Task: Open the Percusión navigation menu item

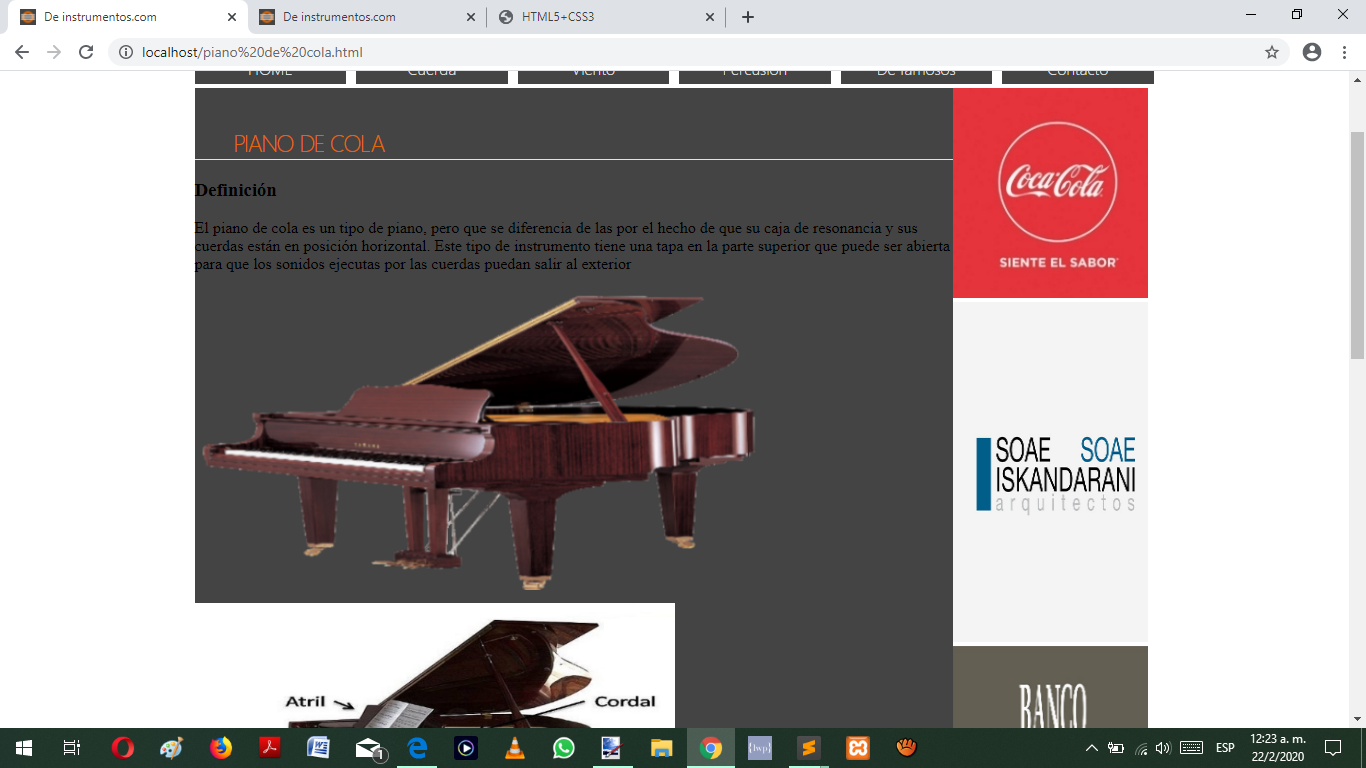Action: coord(755,76)
